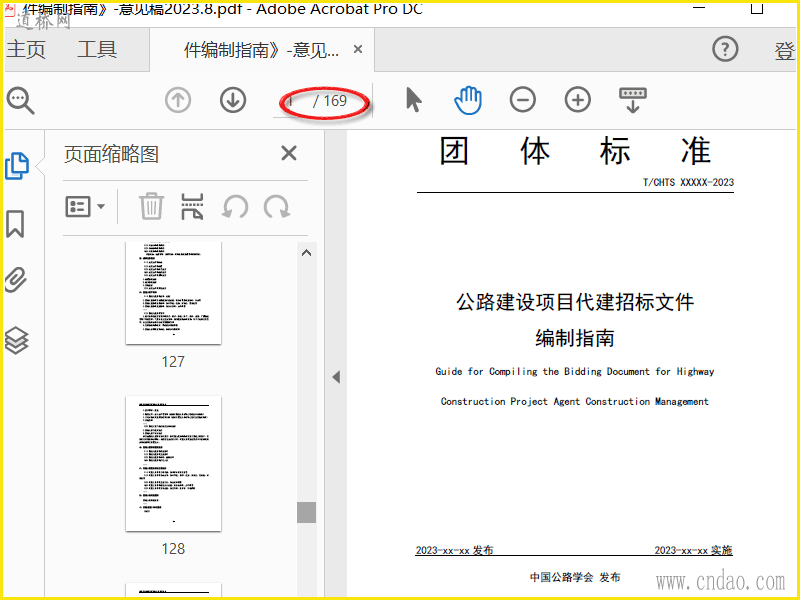The image size is (800, 600).
Task: Open the layers panel icon
Action: [16, 340]
